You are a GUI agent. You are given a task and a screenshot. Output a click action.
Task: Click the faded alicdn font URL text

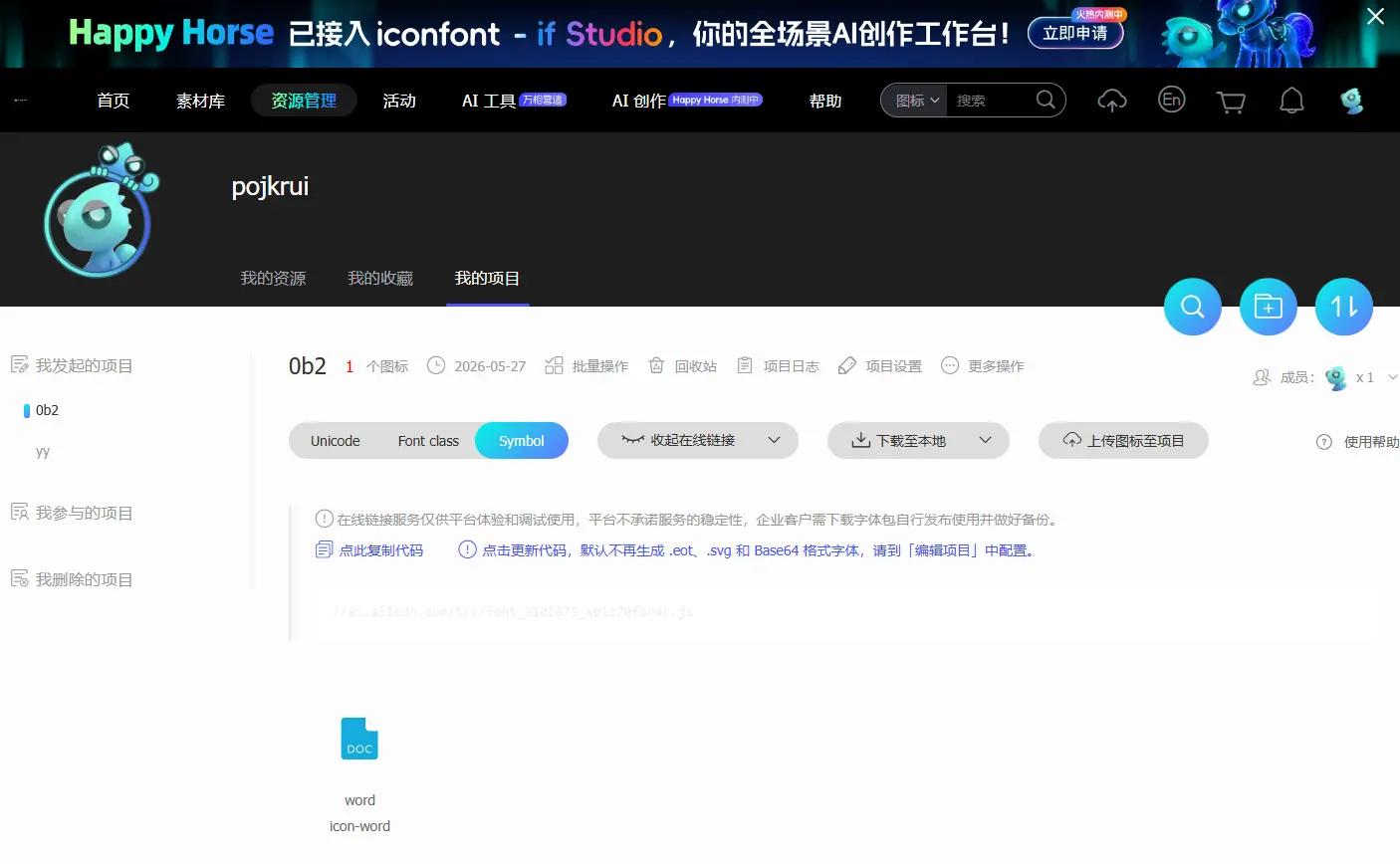pos(513,611)
